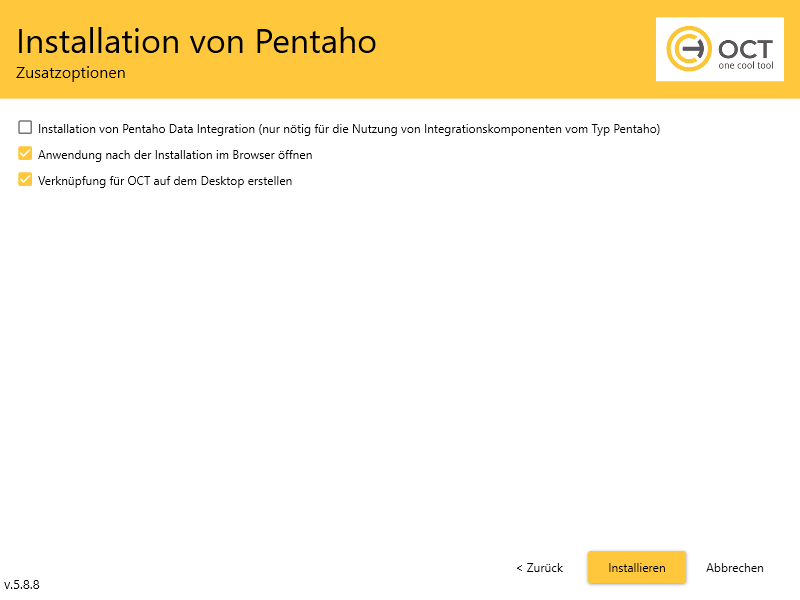Disable the OCT desktop shortcut checkbox
The height and width of the screenshot is (600, 800).
(25, 181)
